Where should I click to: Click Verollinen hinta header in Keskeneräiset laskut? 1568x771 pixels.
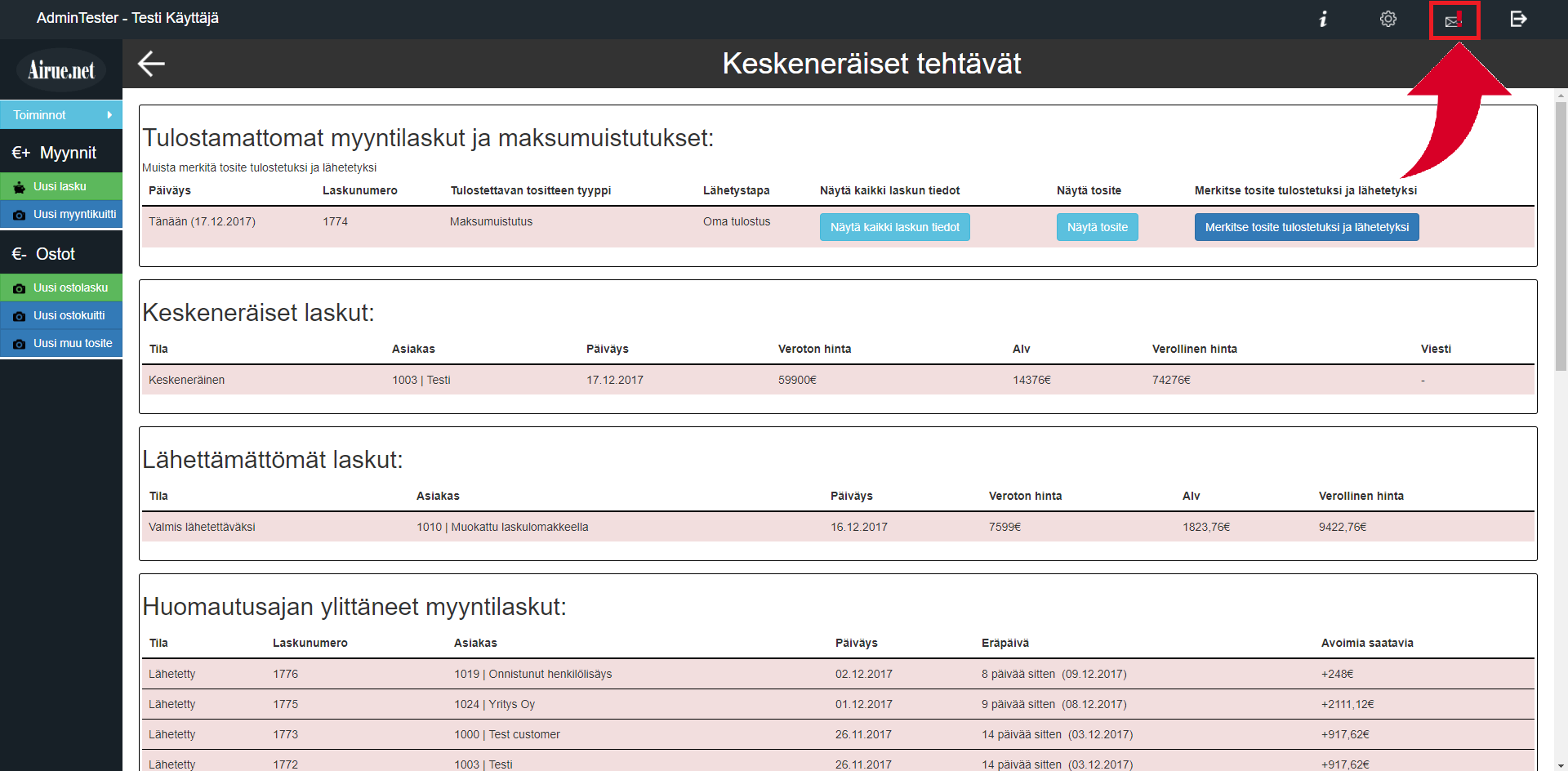1195,349
